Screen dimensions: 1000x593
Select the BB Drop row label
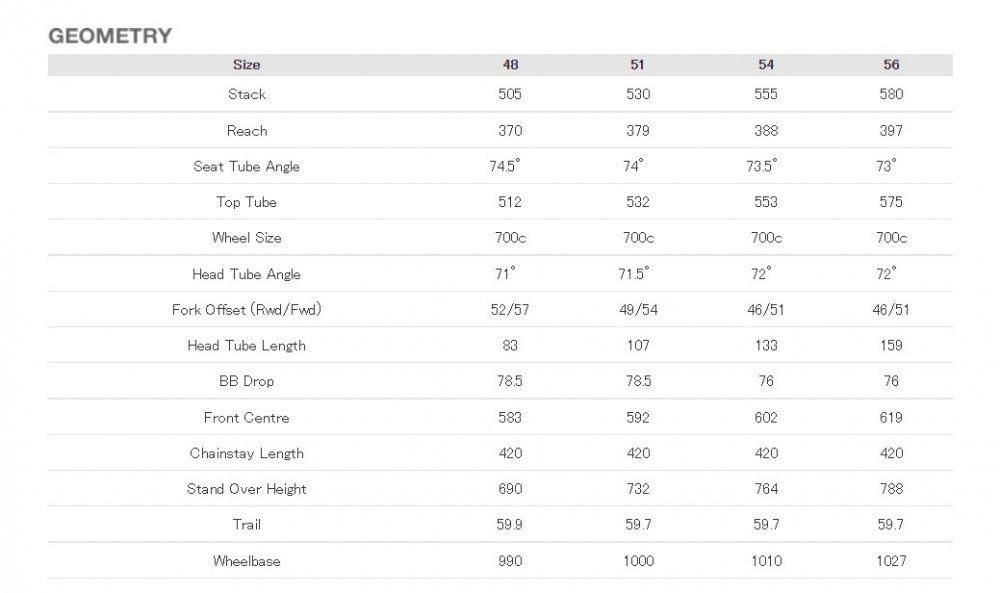pos(247,381)
